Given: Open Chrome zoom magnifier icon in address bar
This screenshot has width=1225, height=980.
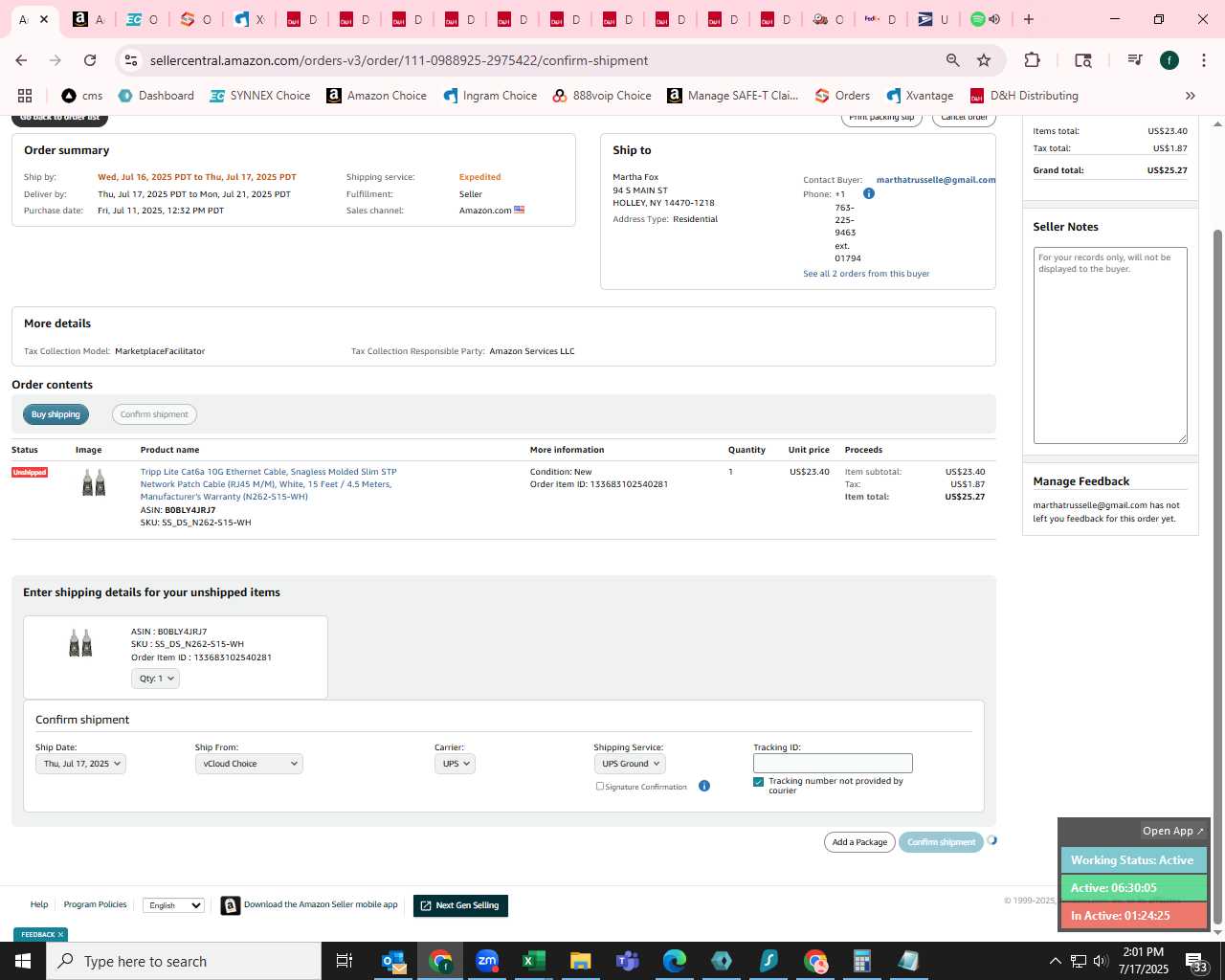Looking at the screenshot, I should [x=952, y=60].
